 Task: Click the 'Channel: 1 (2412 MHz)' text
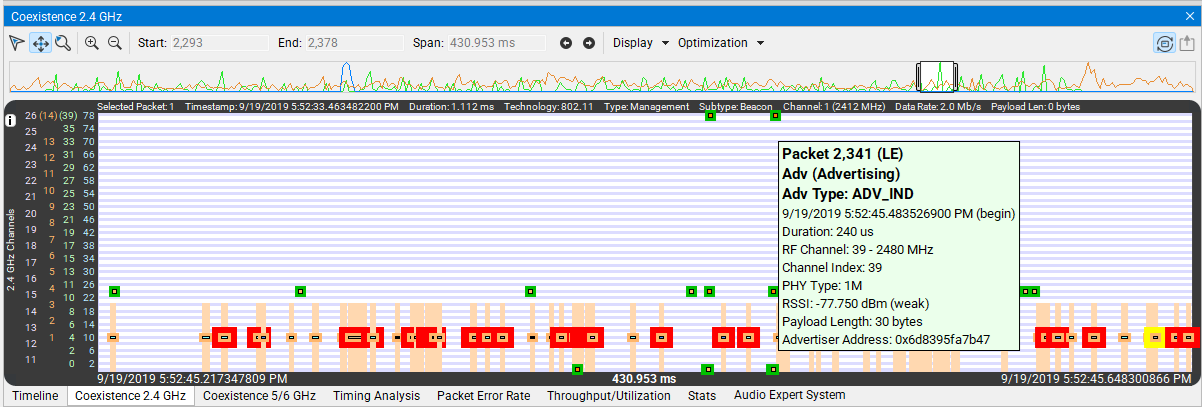[x=834, y=106]
